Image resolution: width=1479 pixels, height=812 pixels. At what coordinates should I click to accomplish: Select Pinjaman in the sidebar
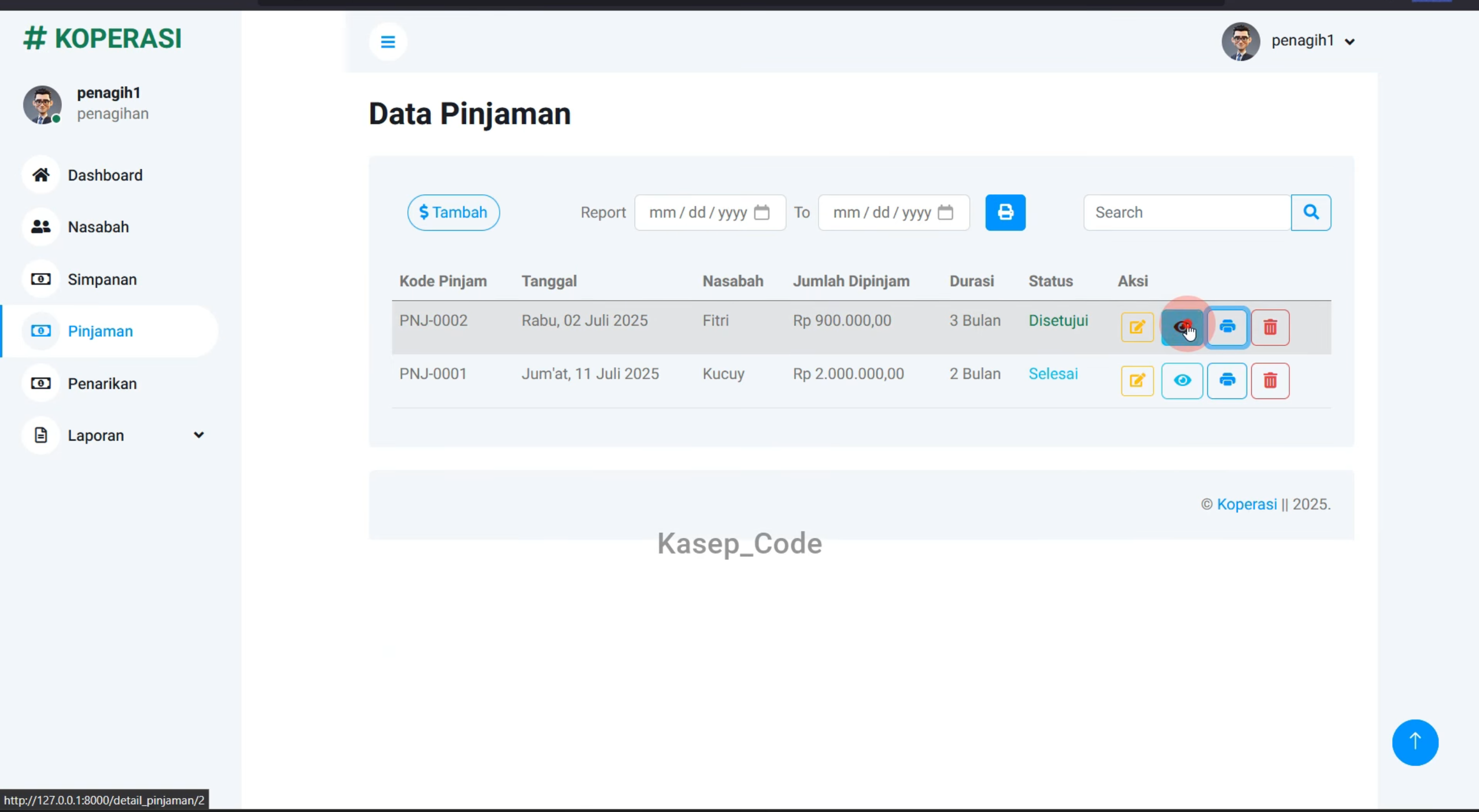pyautogui.click(x=110, y=331)
